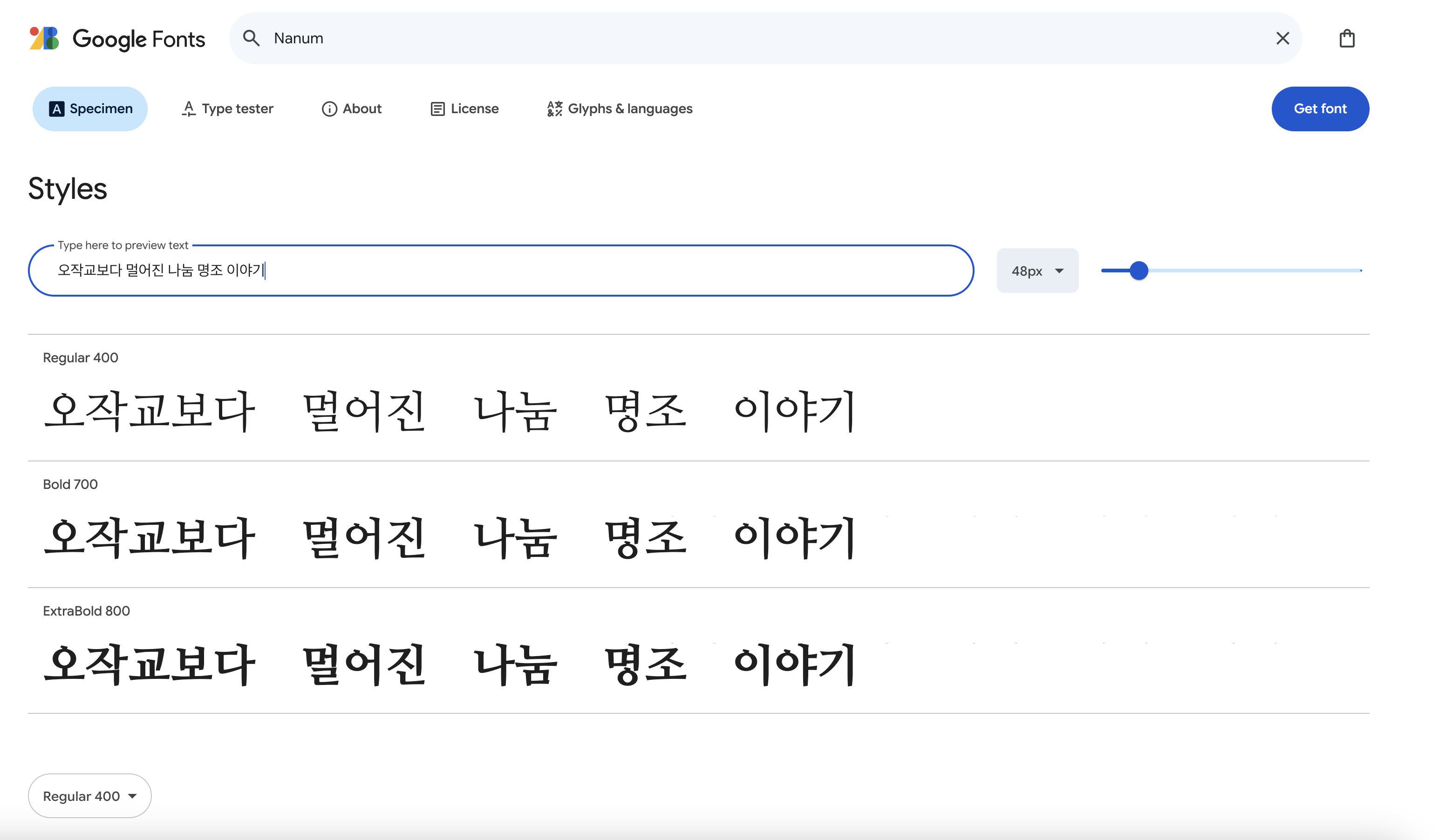This screenshot has width=1446, height=840.
Task: Click the License document icon
Action: click(x=437, y=109)
